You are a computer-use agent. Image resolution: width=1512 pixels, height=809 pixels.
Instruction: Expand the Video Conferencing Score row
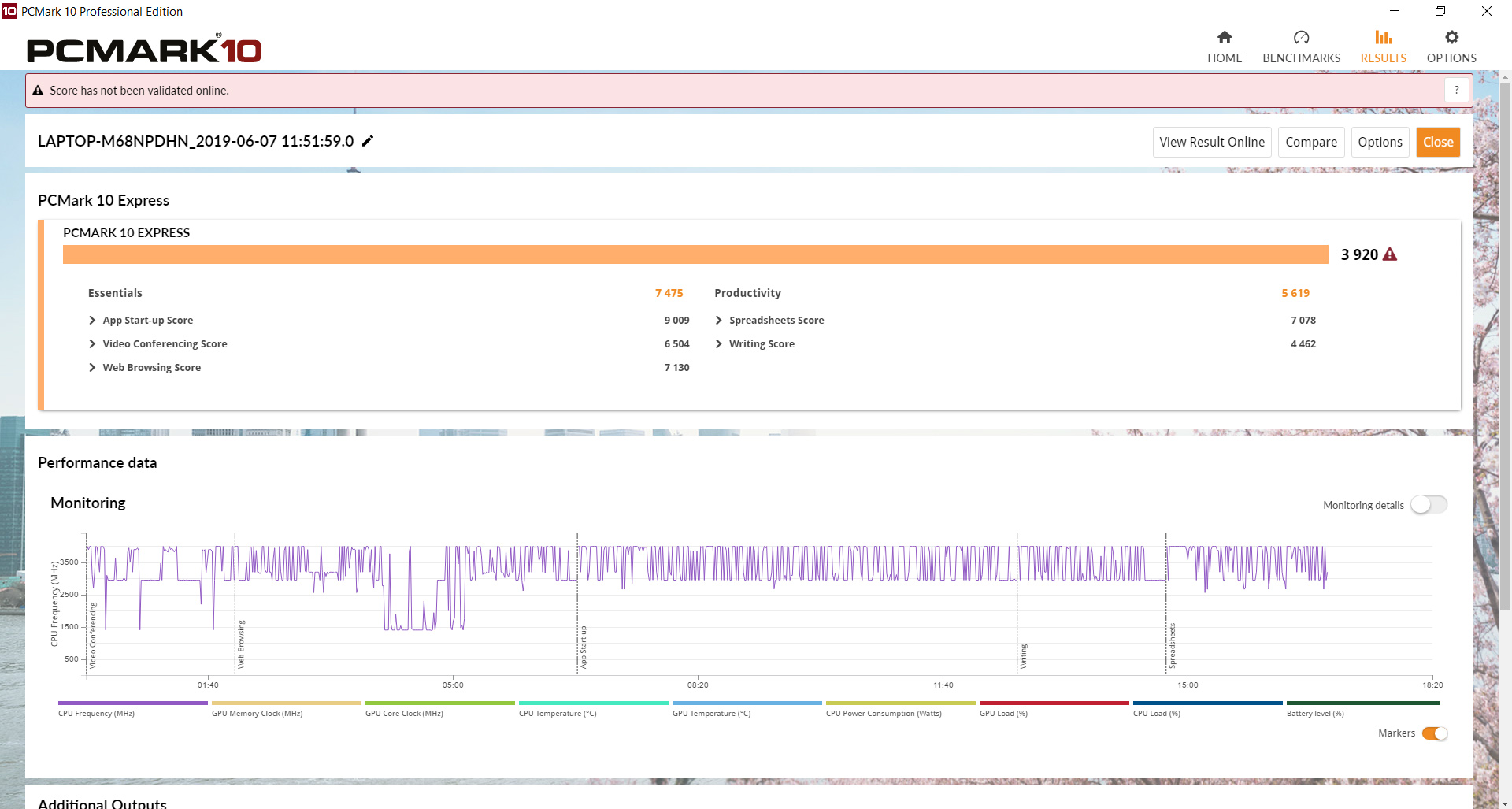pos(92,344)
